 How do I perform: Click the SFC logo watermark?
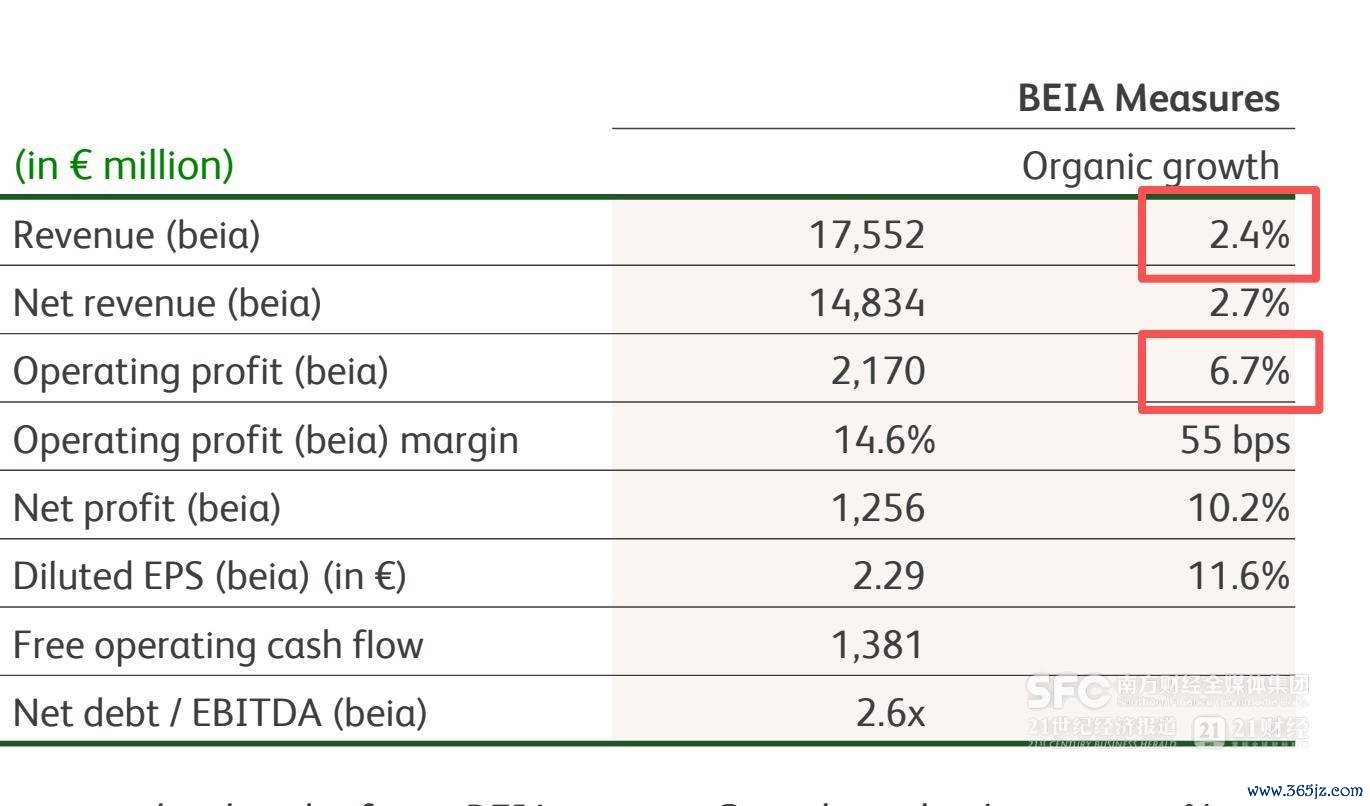point(1069,691)
